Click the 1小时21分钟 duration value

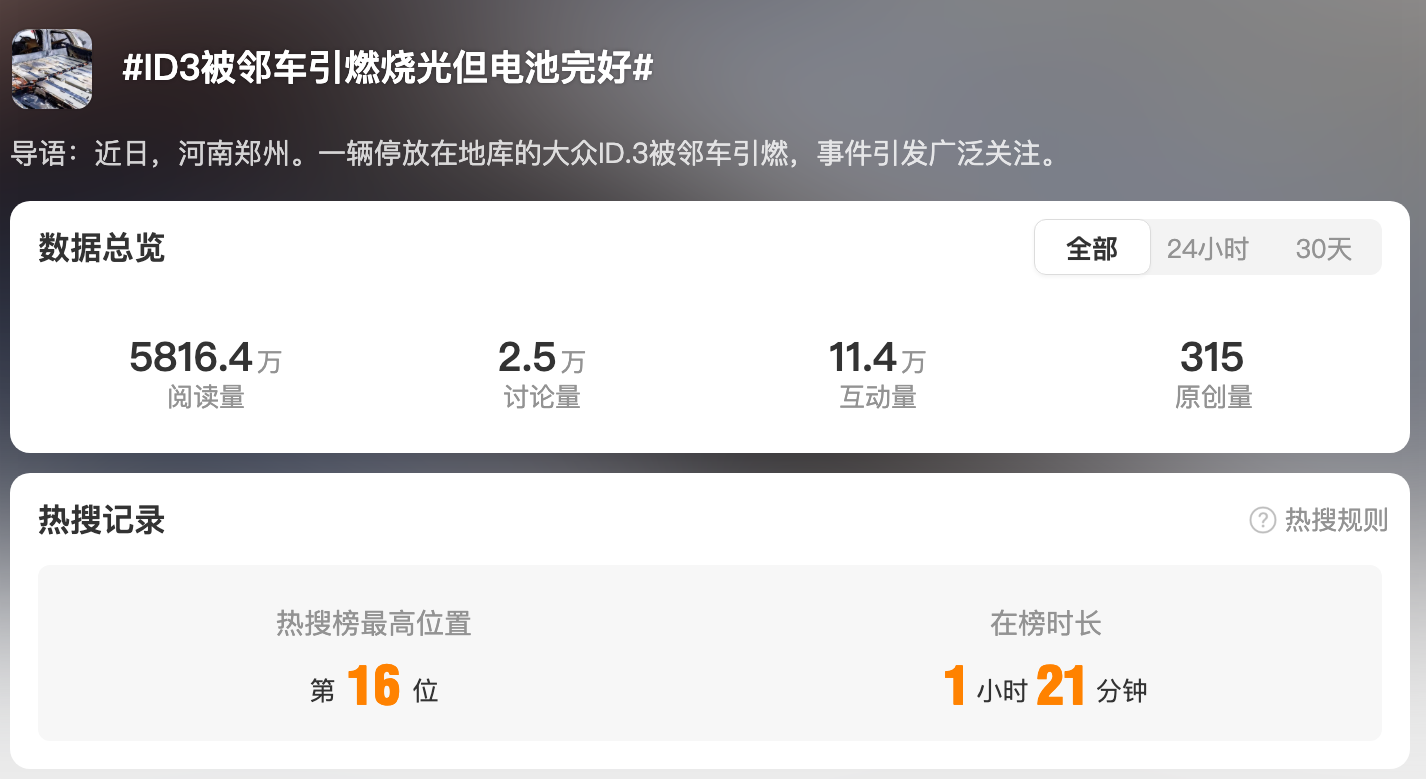(1046, 688)
